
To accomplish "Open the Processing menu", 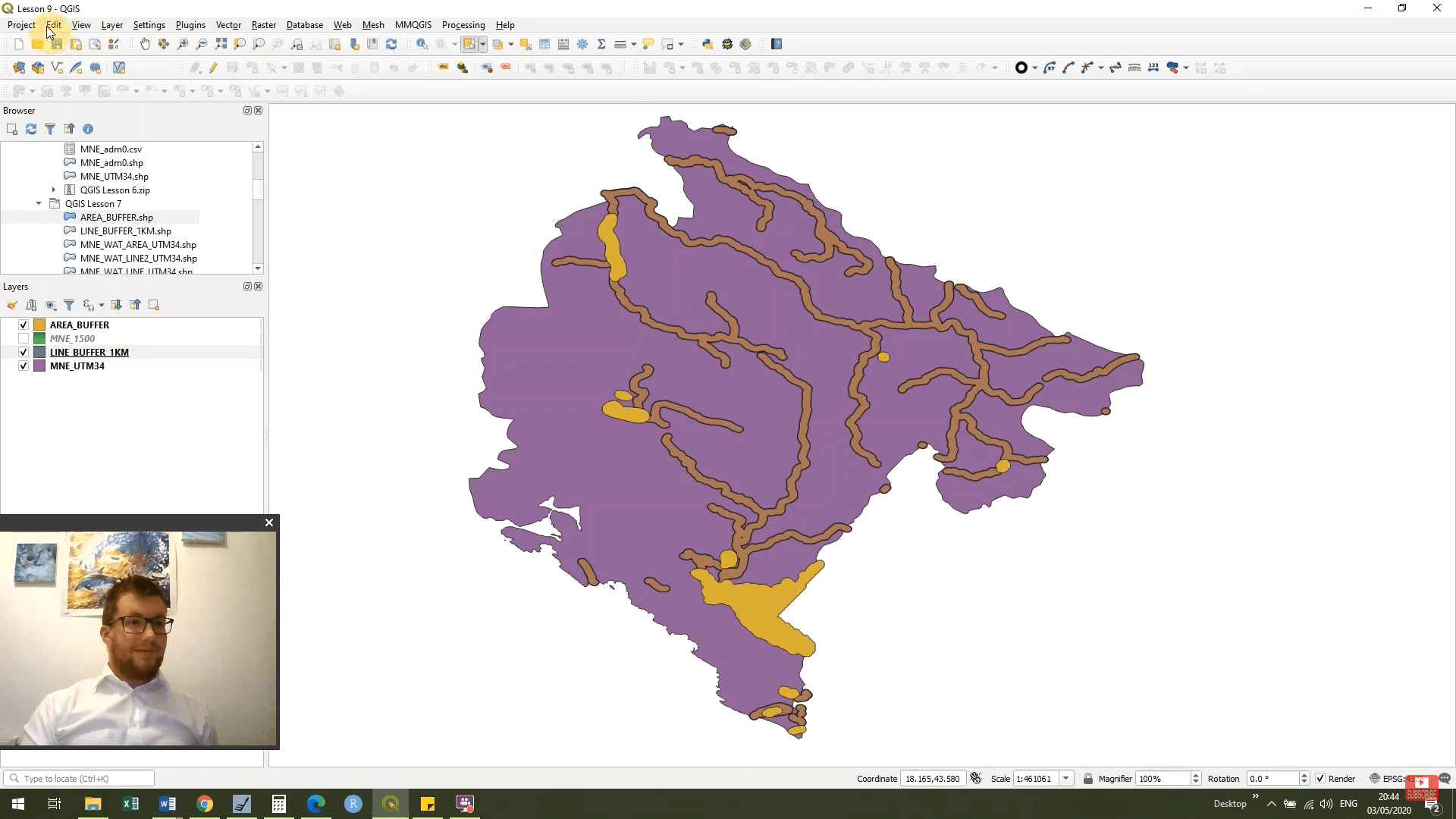I will pos(463,24).
